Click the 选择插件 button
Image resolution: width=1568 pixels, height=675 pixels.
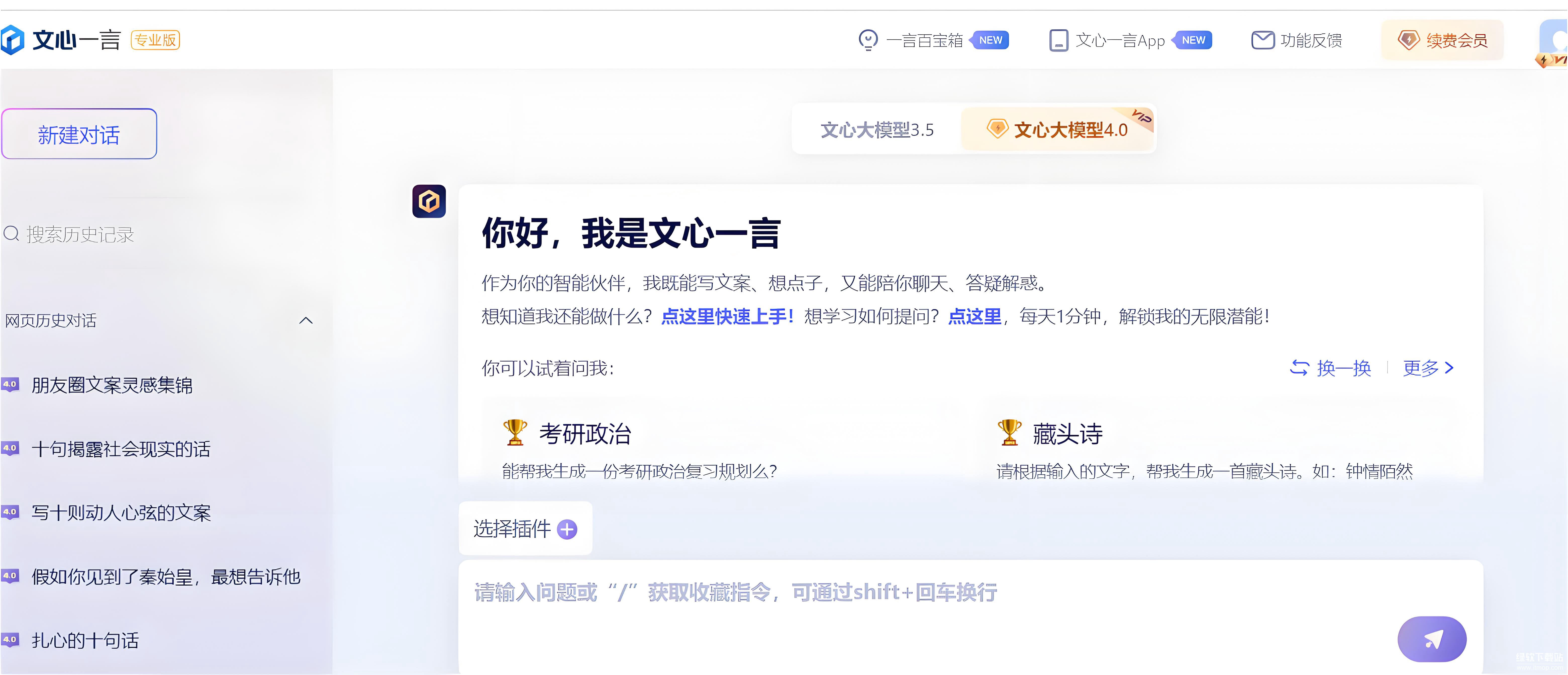pyautogui.click(x=525, y=528)
